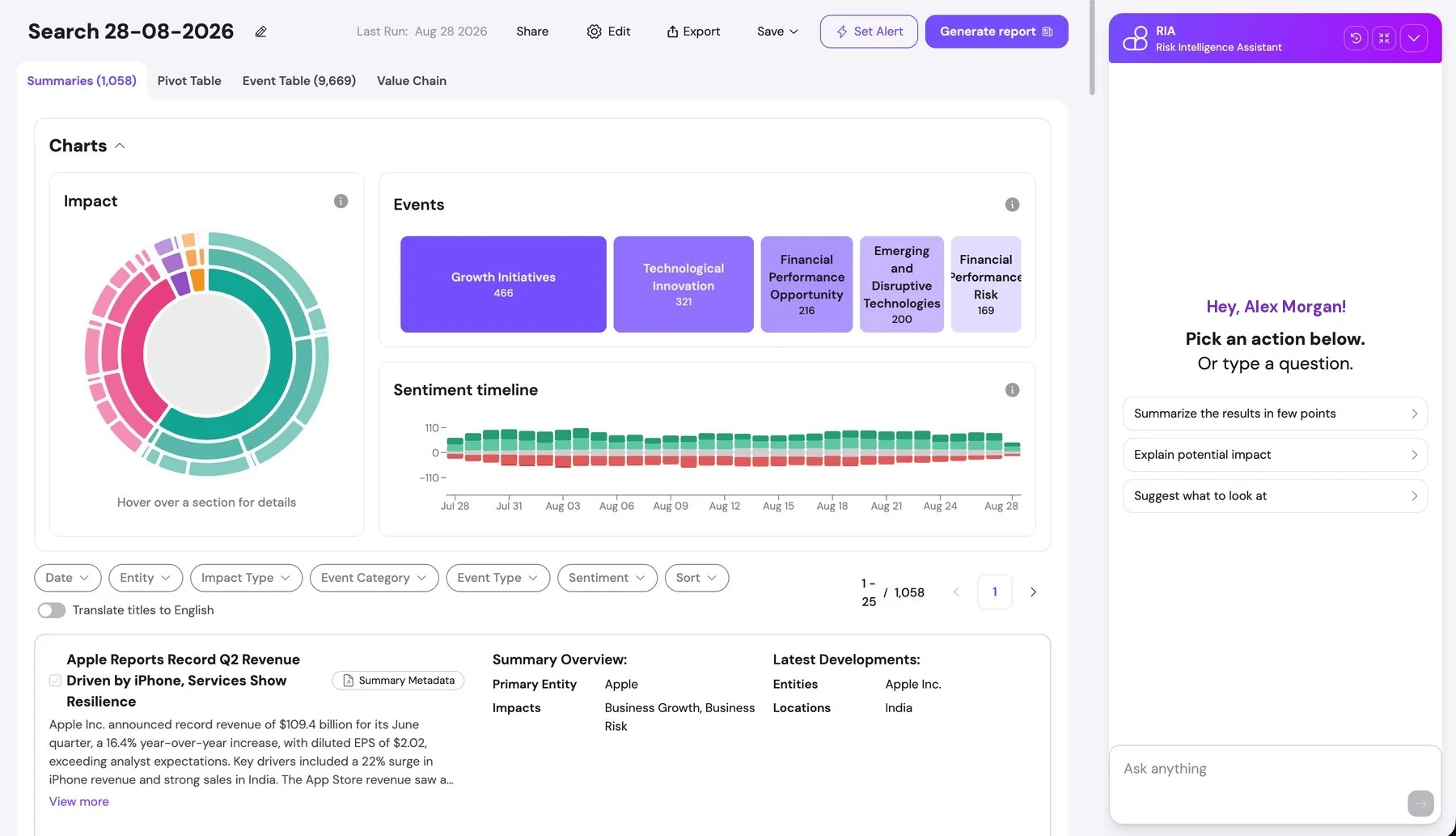Image resolution: width=1456 pixels, height=836 pixels.
Task: Show Impact chart info icon
Action: (341, 201)
